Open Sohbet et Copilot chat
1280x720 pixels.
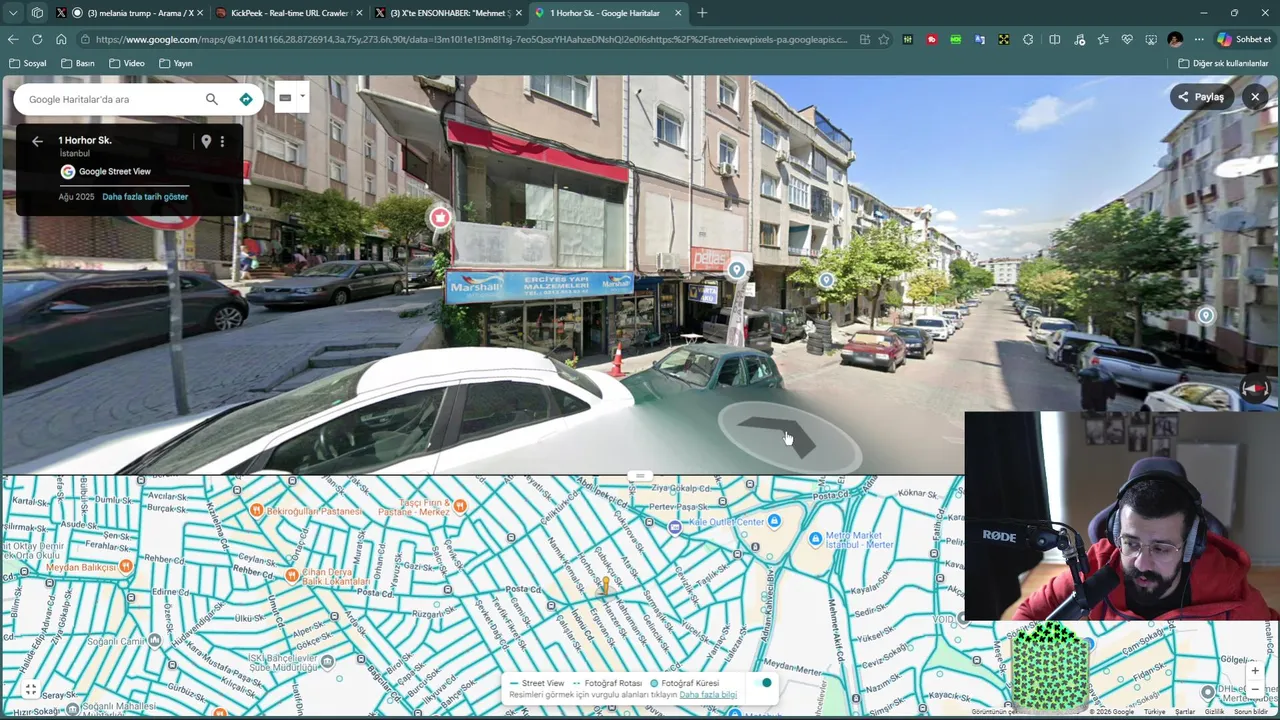pos(1244,39)
